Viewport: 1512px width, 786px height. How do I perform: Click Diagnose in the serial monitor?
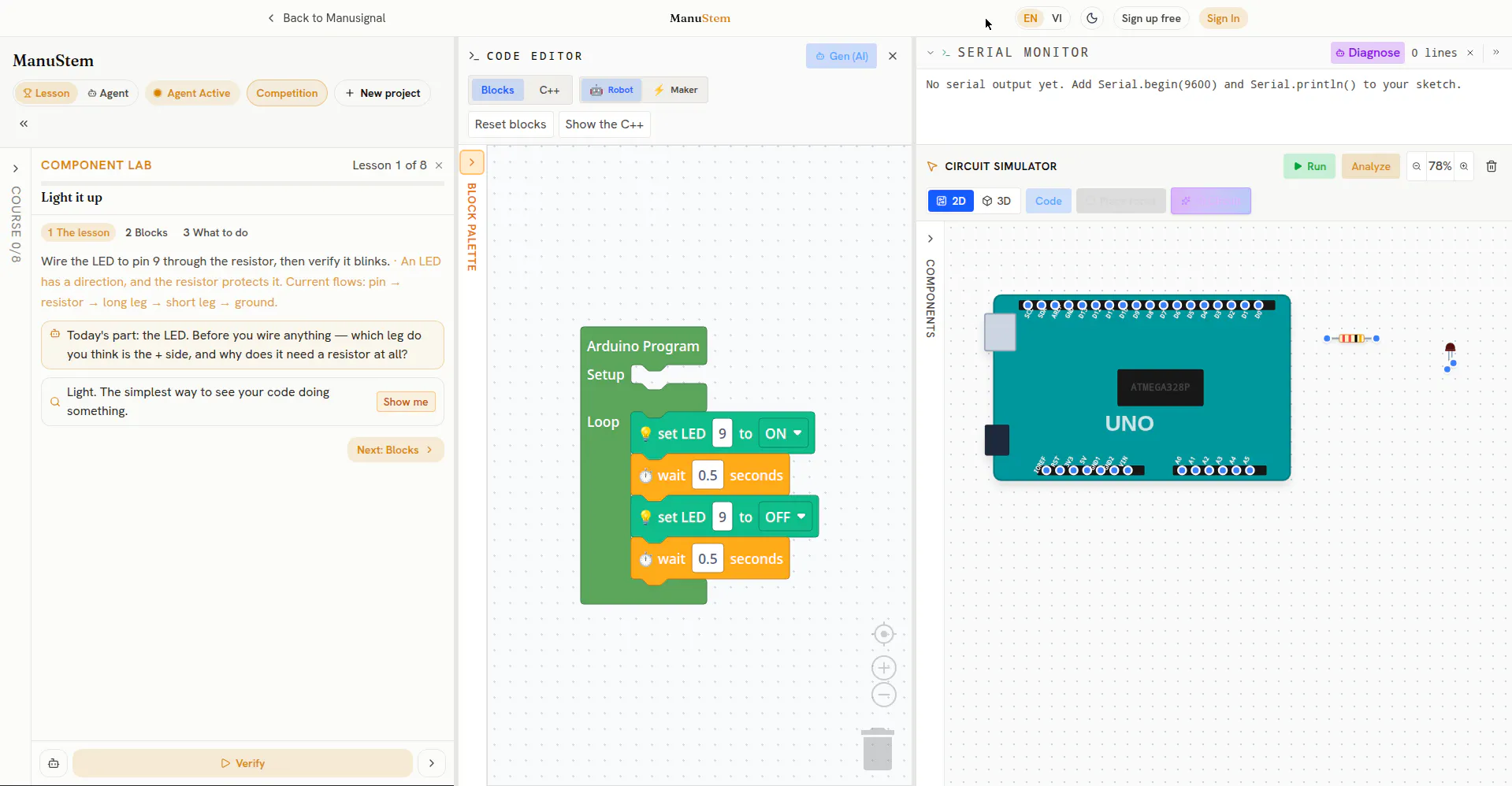tap(1367, 53)
